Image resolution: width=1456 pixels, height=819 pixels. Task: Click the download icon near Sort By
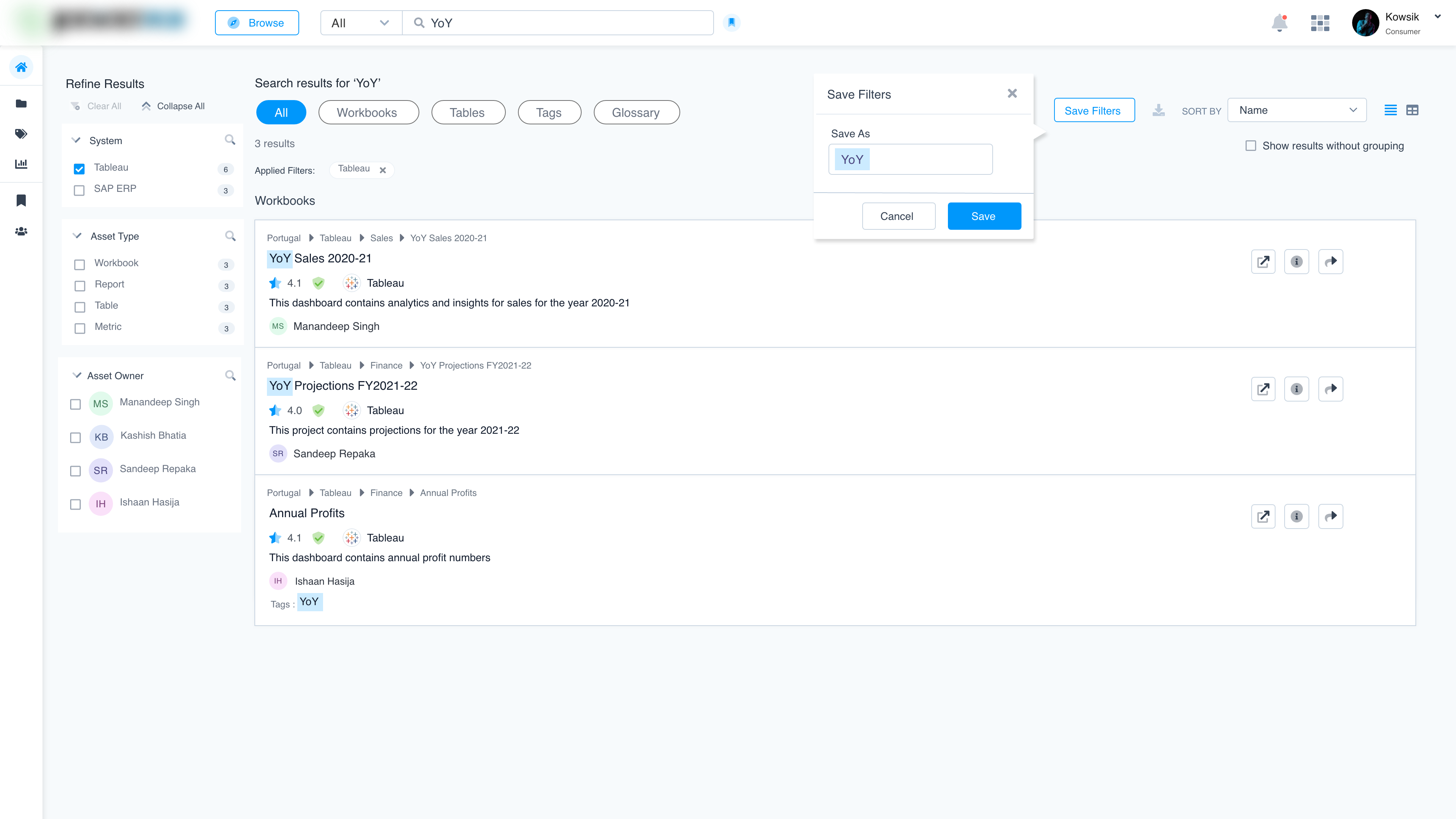[x=1158, y=110]
